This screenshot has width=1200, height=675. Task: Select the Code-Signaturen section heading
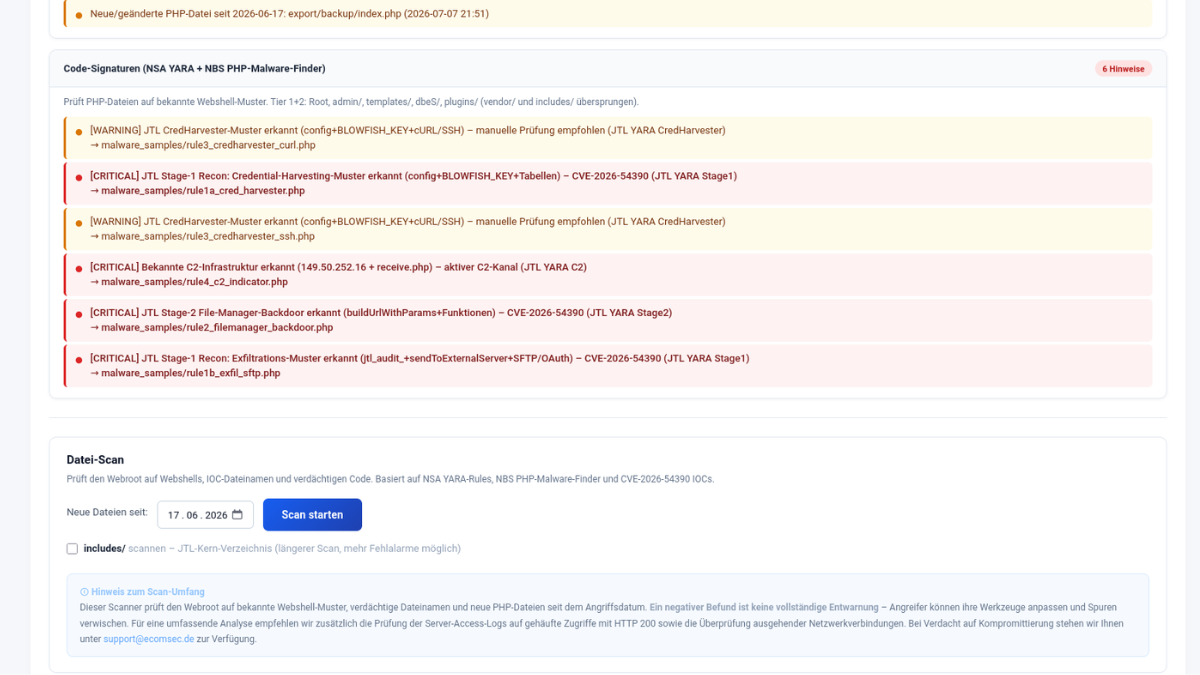point(194,69)
